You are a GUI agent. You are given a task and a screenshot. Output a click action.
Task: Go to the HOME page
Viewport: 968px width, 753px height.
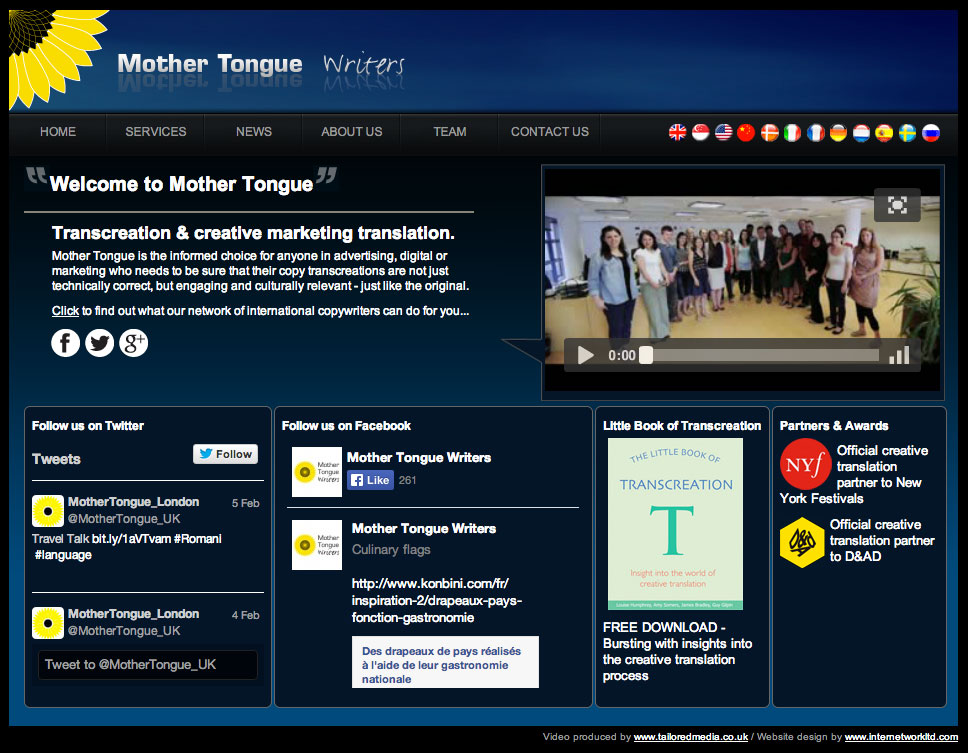coord(58,131)
